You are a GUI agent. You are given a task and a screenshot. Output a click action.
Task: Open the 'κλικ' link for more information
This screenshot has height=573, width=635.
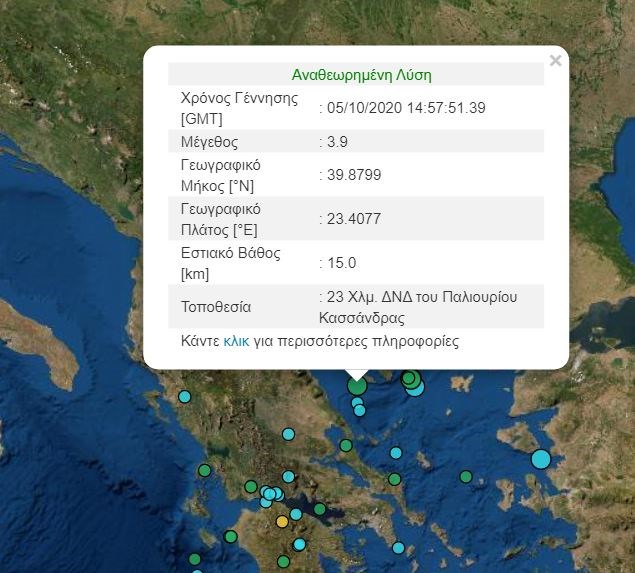[236, 341]
